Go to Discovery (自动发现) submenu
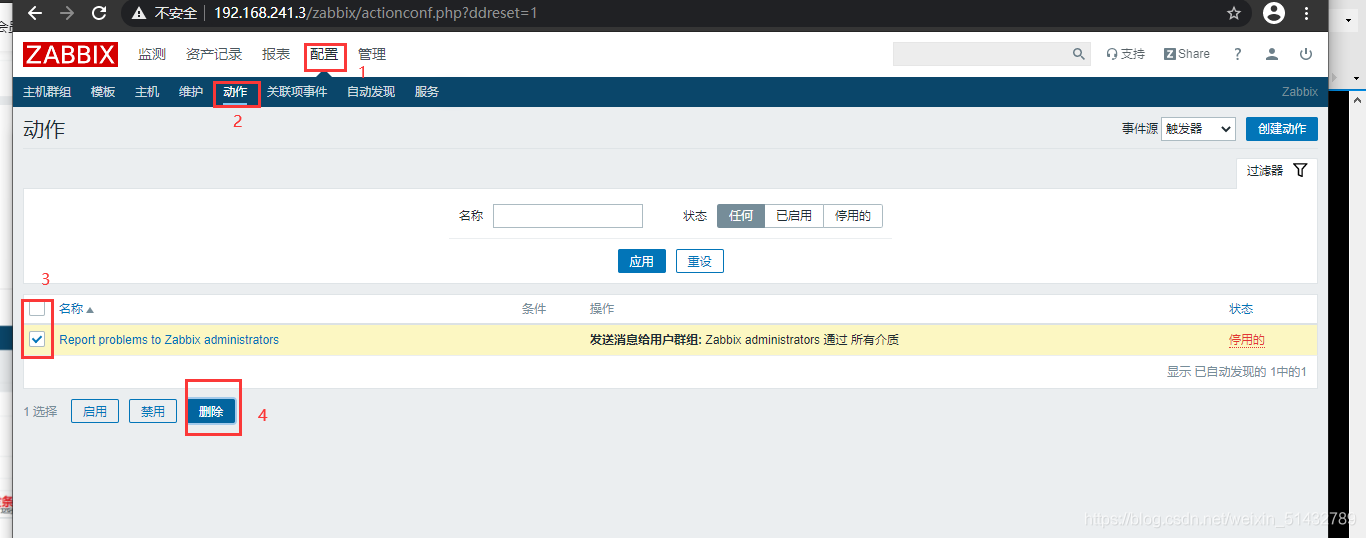1366x538 pixels. pyautogui.click(x=371, y=92)
